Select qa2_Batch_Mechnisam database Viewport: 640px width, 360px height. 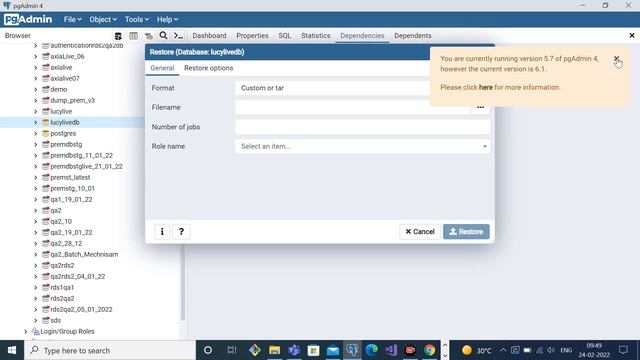[x=84, y=254]
